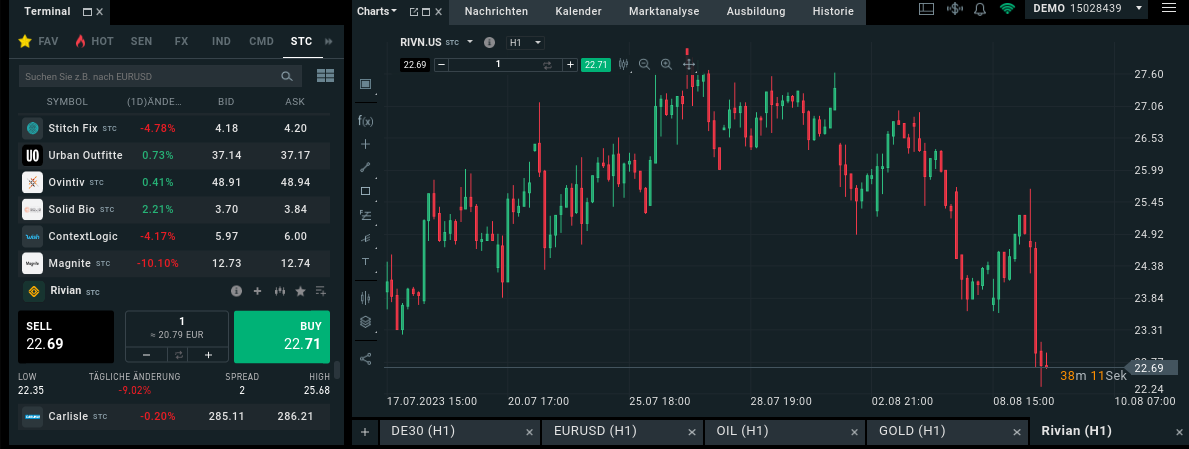This screenshot has height=449, width=1189.
Task: Increase volume with plus in Terminal order box
Action: [208, 354]
